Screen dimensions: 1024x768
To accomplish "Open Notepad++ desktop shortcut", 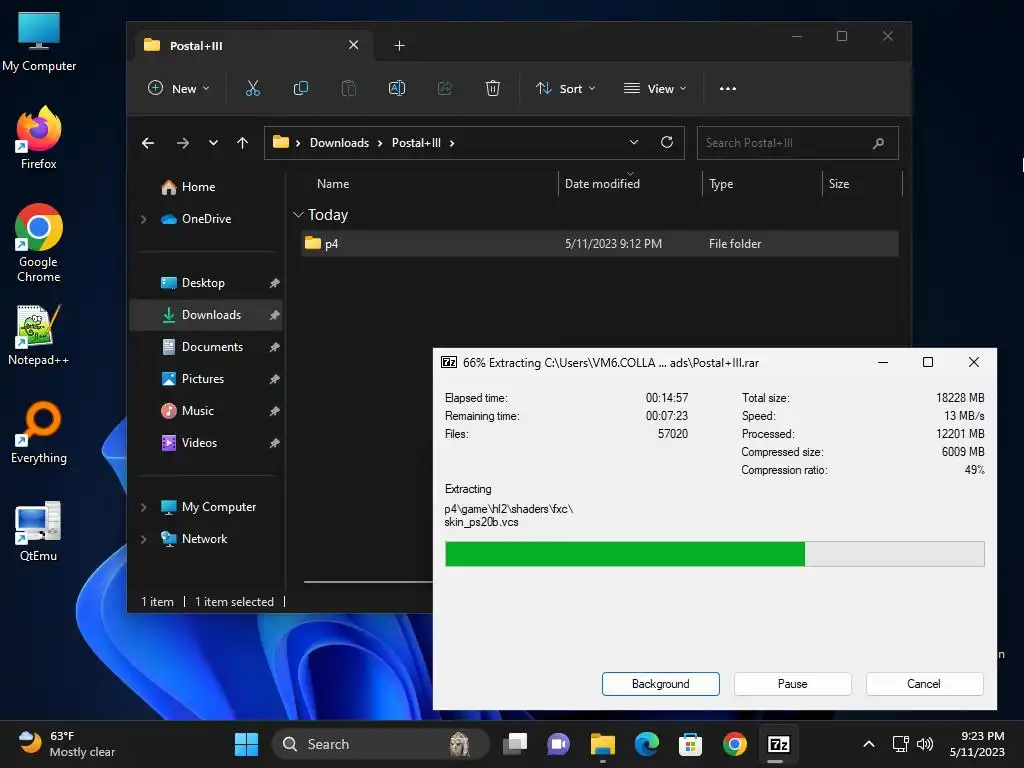I will click(x=39, y=334).
